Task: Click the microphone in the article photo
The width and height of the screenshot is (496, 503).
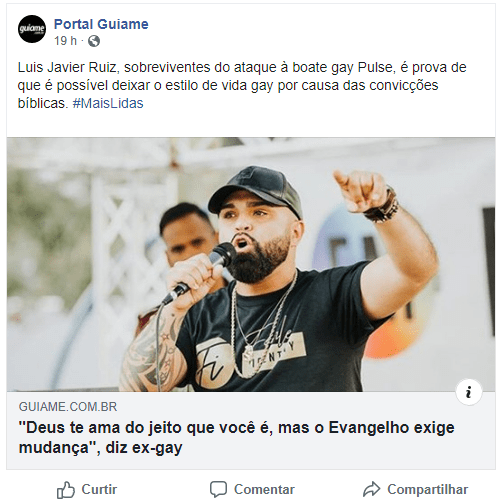Action: pyautogui.click(x=200, y=272)
